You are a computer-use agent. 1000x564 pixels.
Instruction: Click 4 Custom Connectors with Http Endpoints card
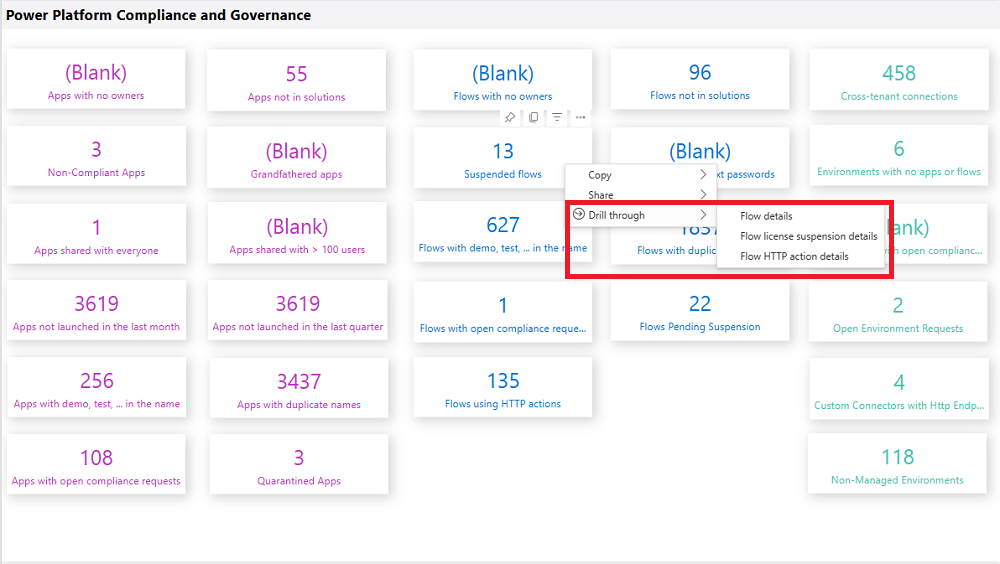(899, 389)
